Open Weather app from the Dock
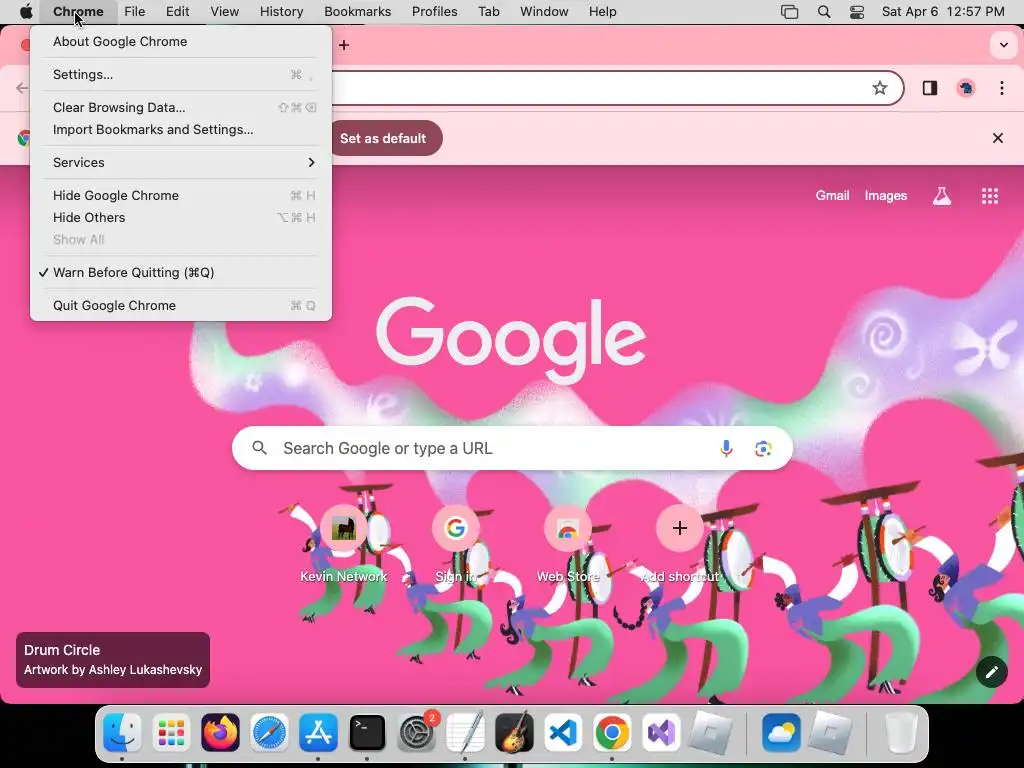Viewport: 1024px width, 768px height. [781, 732]
